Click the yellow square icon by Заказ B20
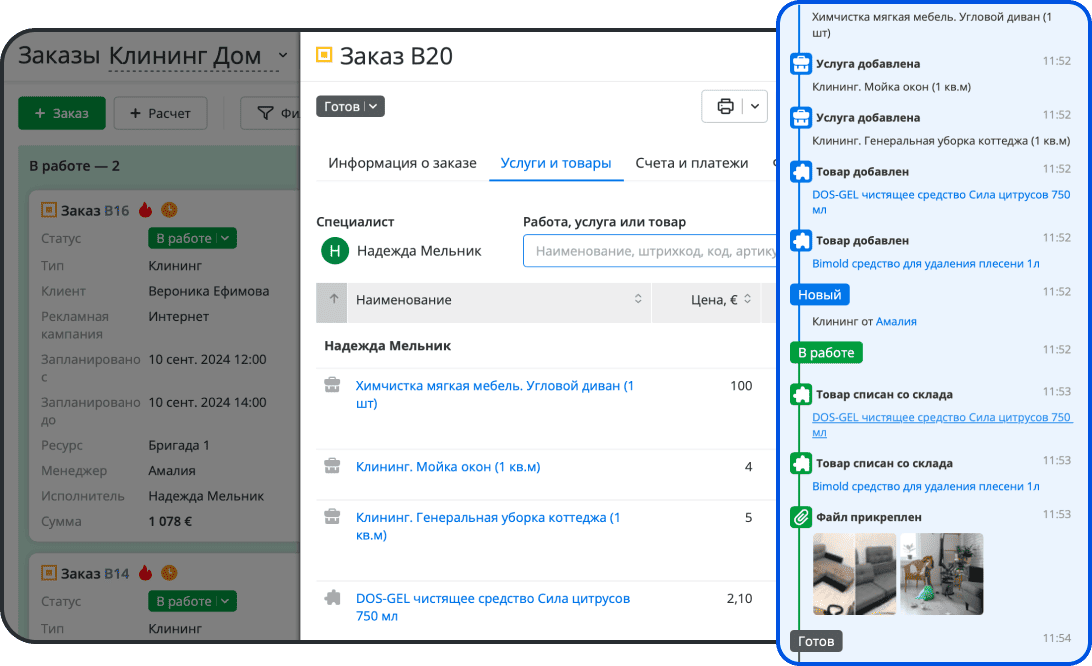 [323, 56]
